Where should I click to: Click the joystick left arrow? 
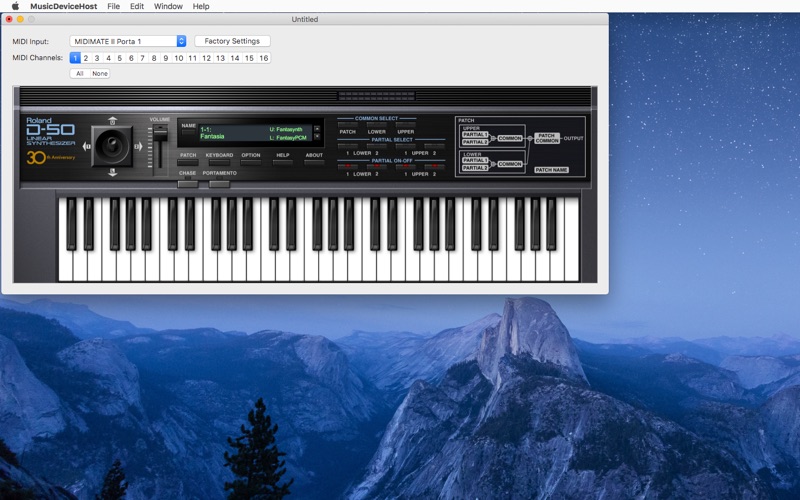tap(86, 147)
